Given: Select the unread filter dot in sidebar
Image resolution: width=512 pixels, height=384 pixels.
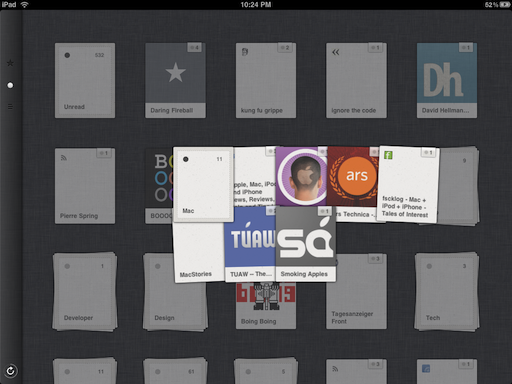Looking at the screenshot, I should coord(10,85).
